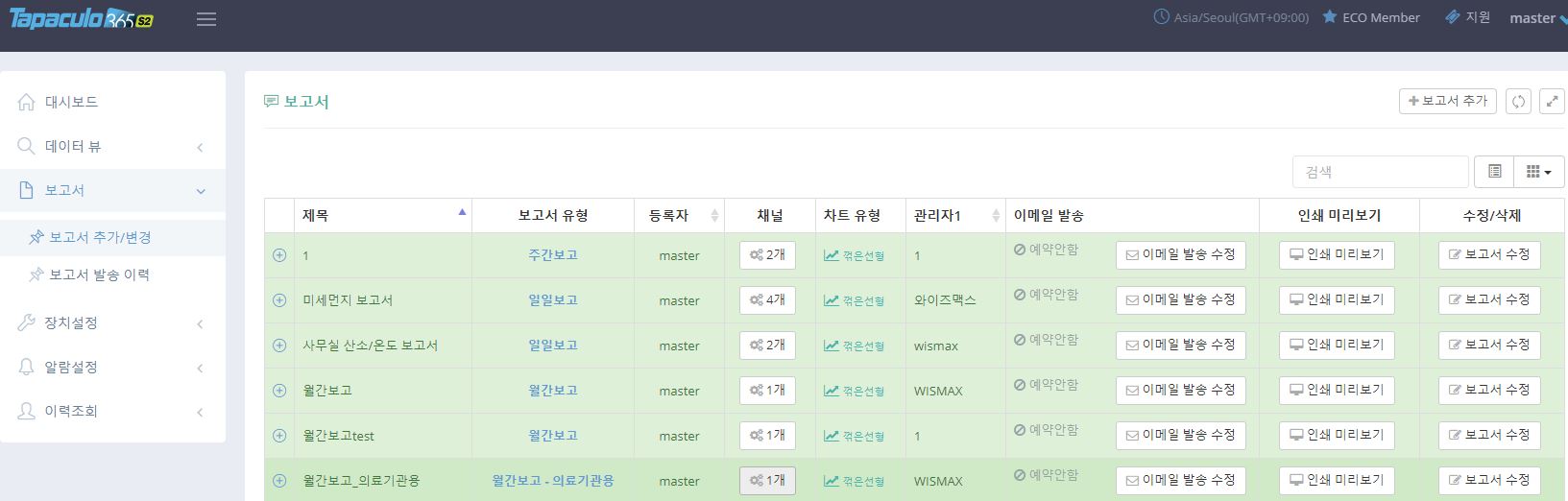Expand row details for report 1

tap(279, 255)
